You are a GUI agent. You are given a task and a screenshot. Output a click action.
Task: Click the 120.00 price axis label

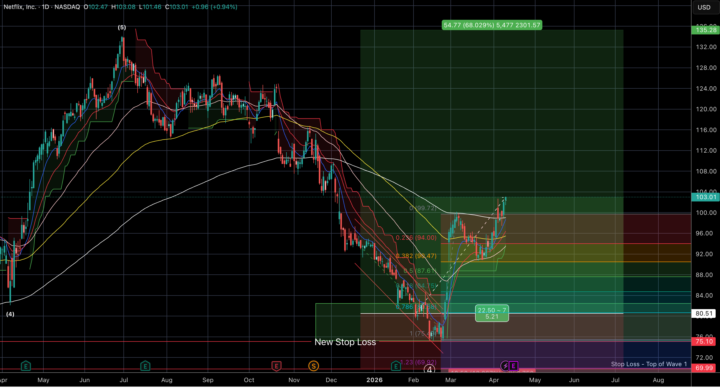[x=706, y=109]
